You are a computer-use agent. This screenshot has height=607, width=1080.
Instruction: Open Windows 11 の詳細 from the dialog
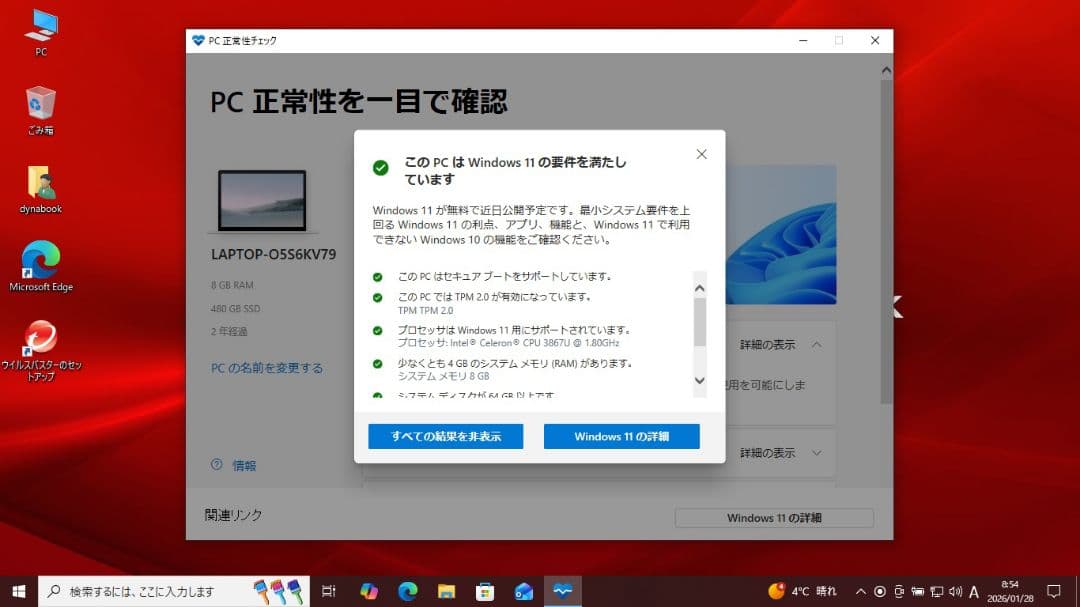[620, 436]
